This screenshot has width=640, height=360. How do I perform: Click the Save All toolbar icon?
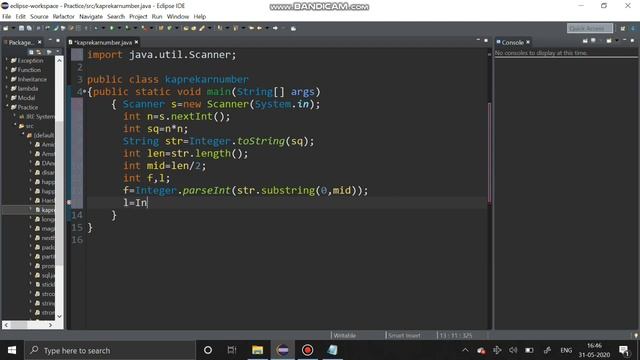click(x=29, y=28)
